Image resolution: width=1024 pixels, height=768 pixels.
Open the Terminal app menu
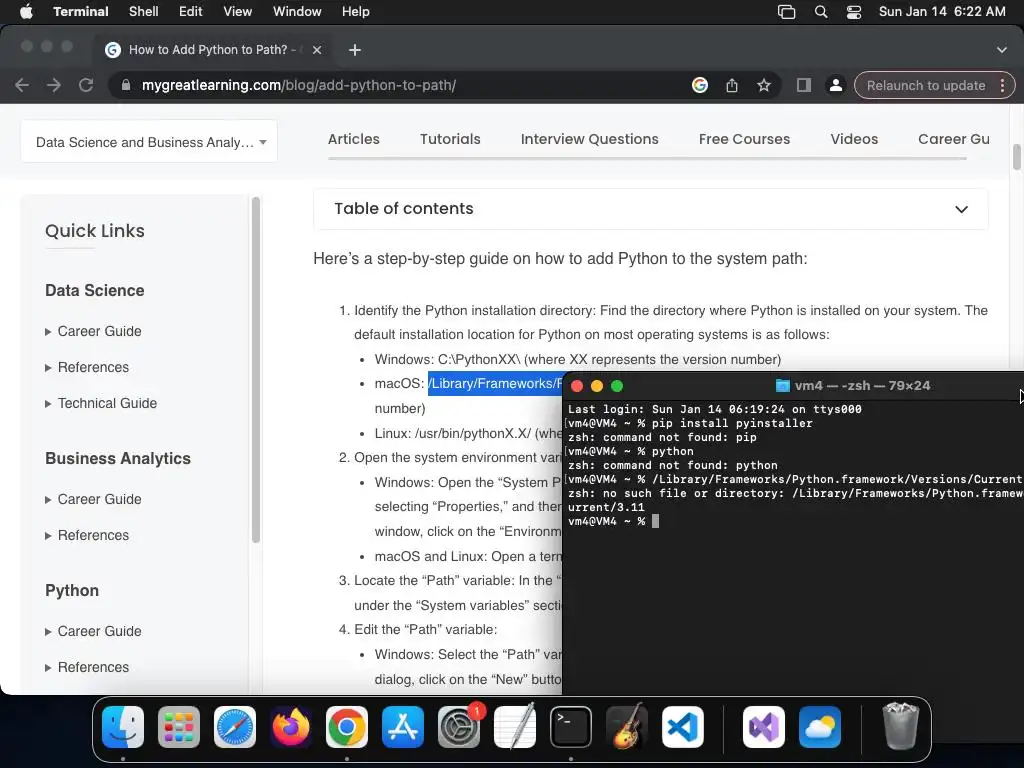(x=81, y=12)
